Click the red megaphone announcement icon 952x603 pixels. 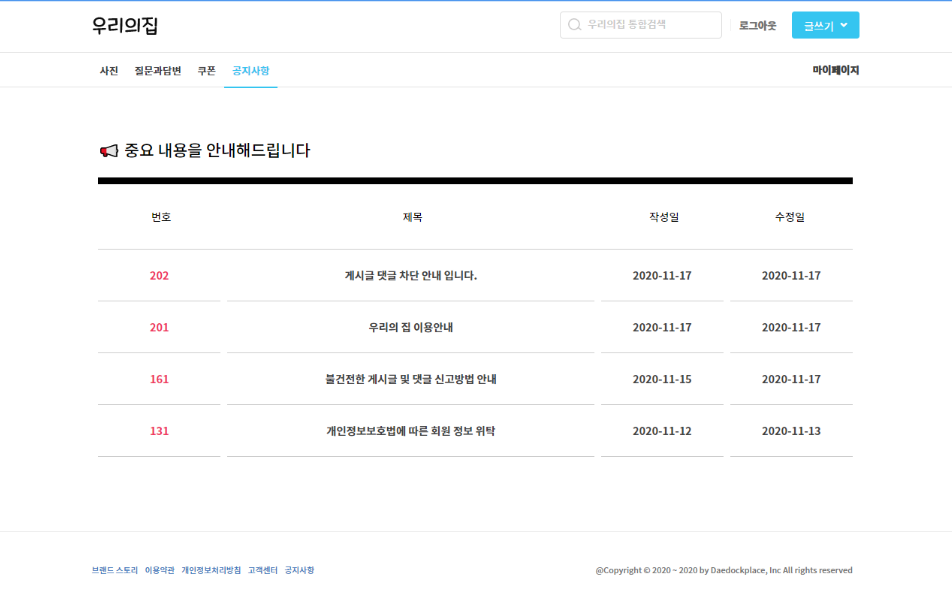pyautogui.click(x=107, y=149)
